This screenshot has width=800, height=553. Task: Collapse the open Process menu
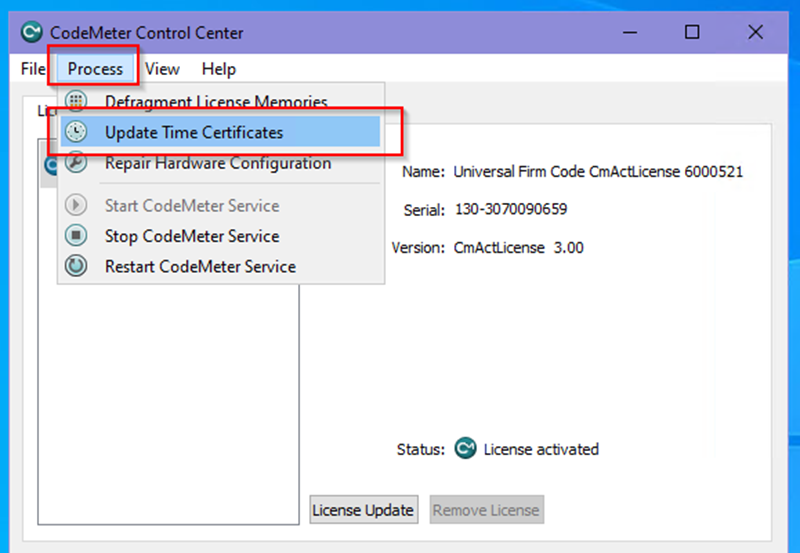click(95, 69)
